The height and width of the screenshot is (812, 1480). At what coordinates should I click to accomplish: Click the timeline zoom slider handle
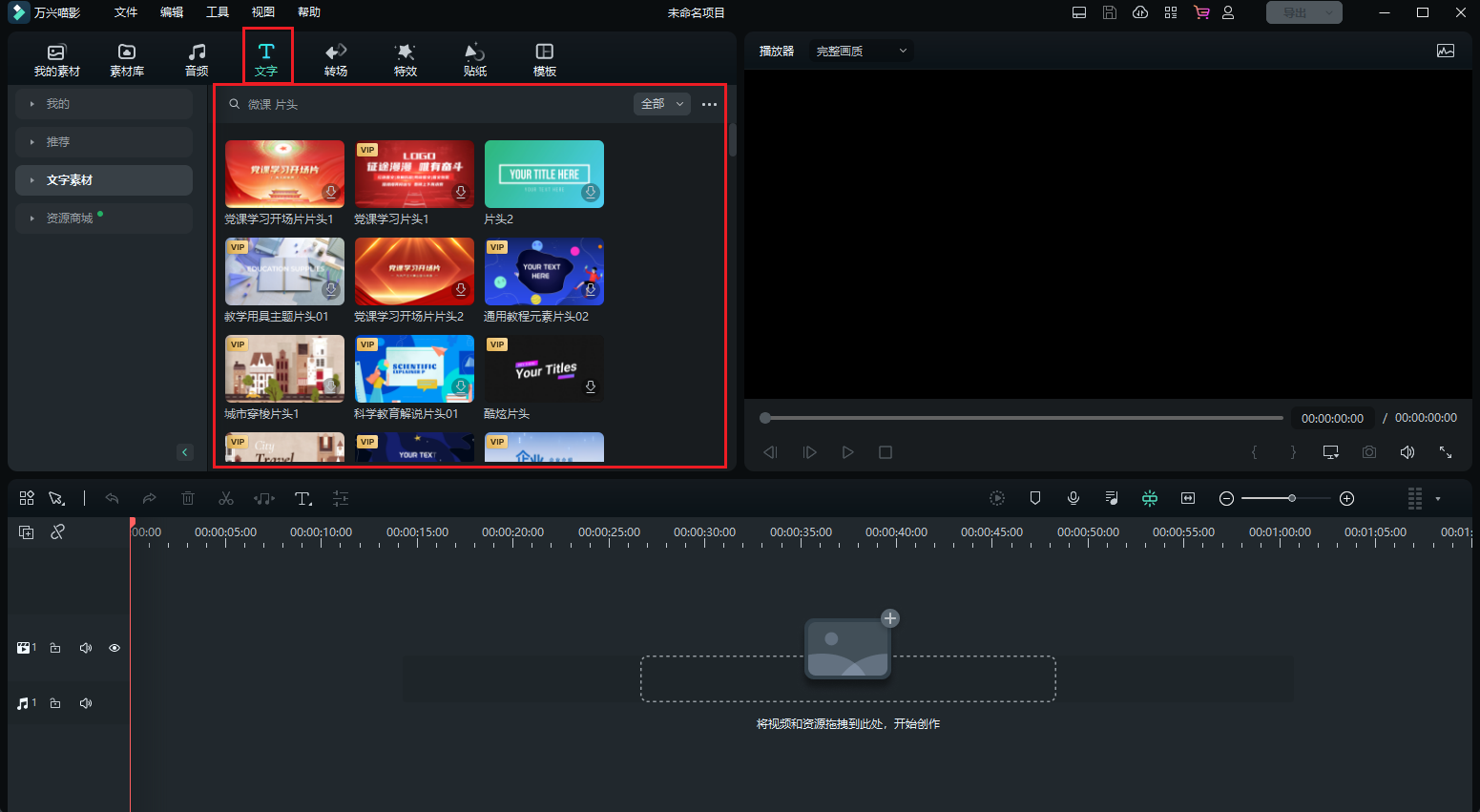pos(1292,498)
